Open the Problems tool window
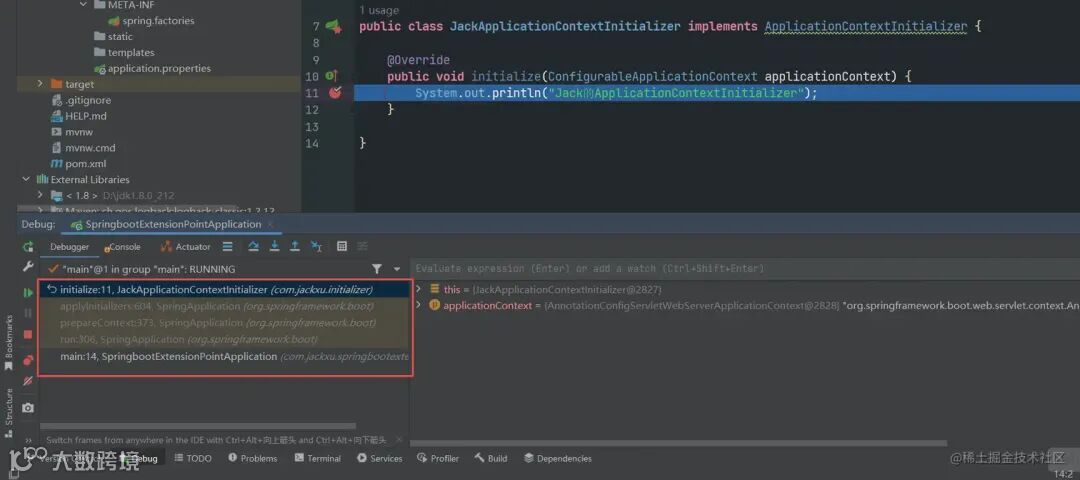This screenshot has height=480, width=1080. [252, 459]
